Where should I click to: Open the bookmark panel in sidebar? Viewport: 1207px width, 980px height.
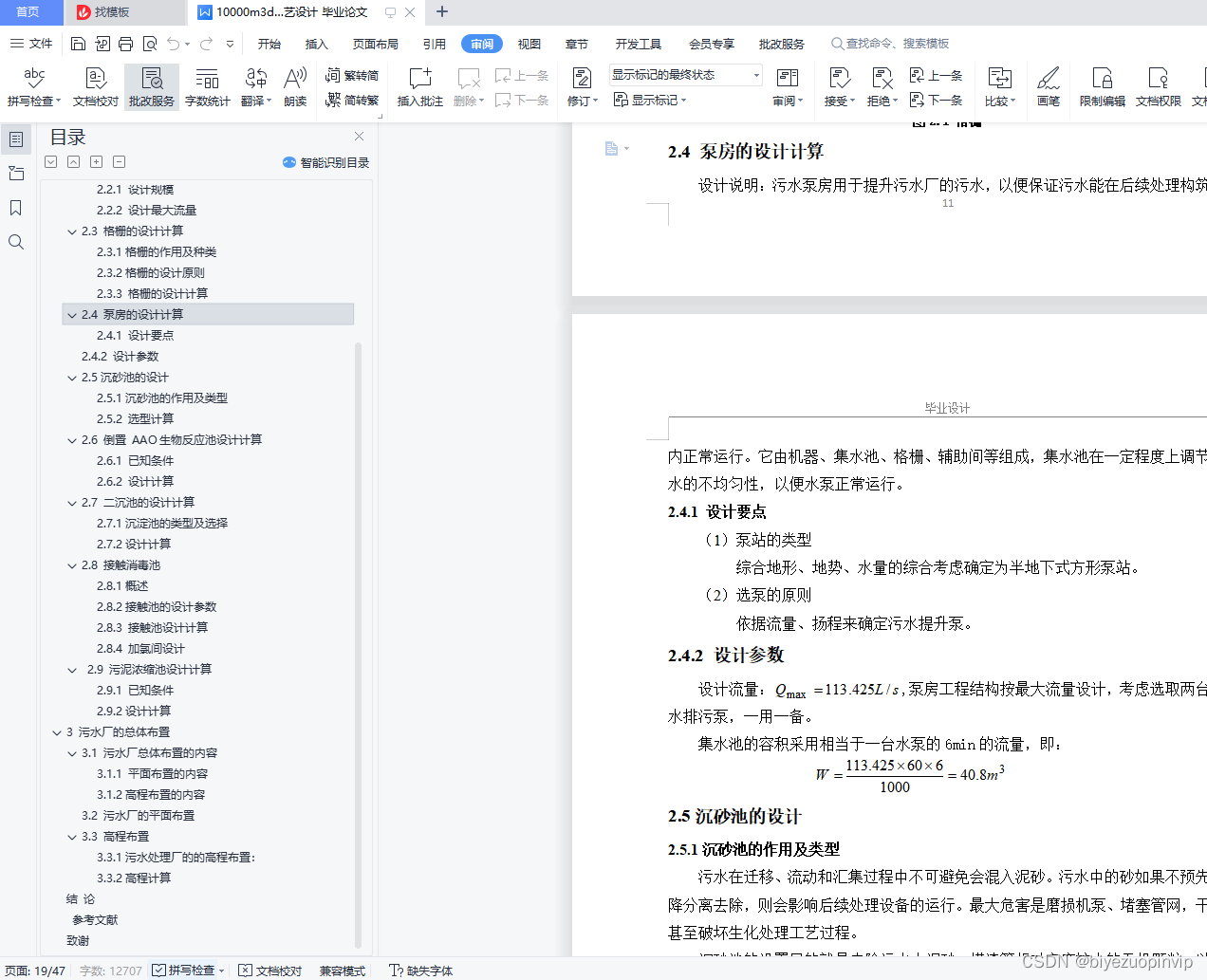tap(15, 208)
